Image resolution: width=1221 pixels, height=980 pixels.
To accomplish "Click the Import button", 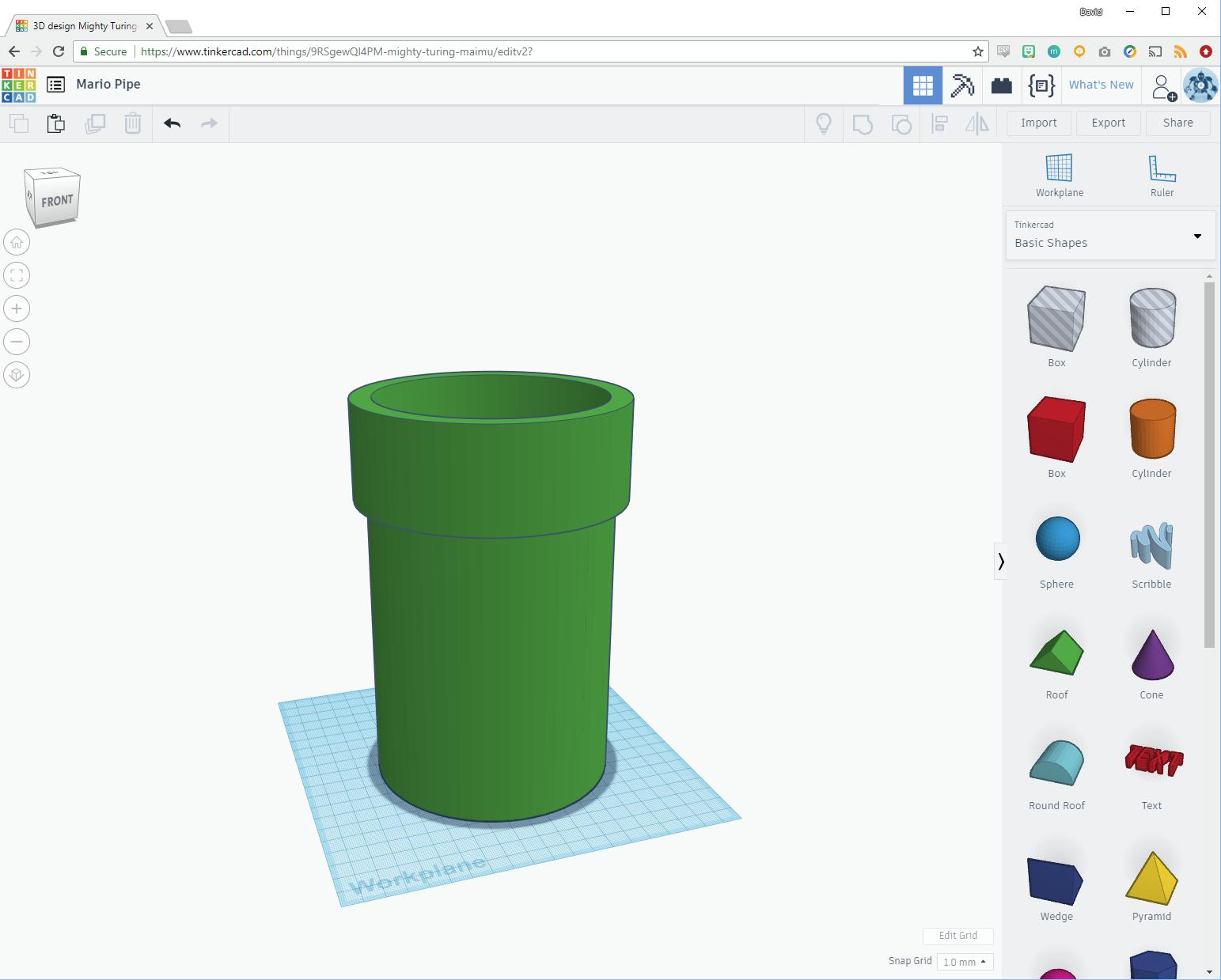I will click(1038, 123).
